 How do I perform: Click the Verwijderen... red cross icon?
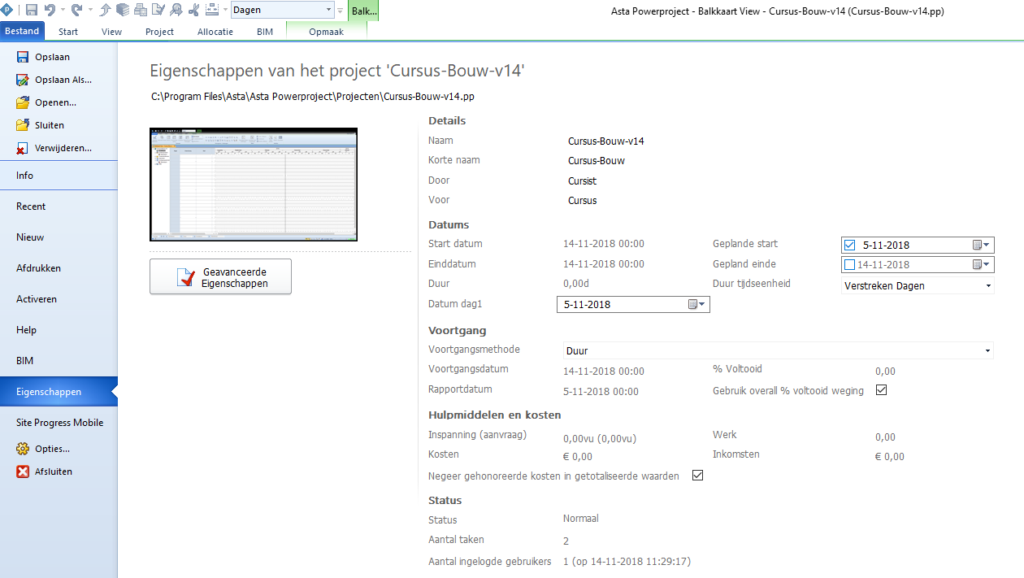click(23, 148)
